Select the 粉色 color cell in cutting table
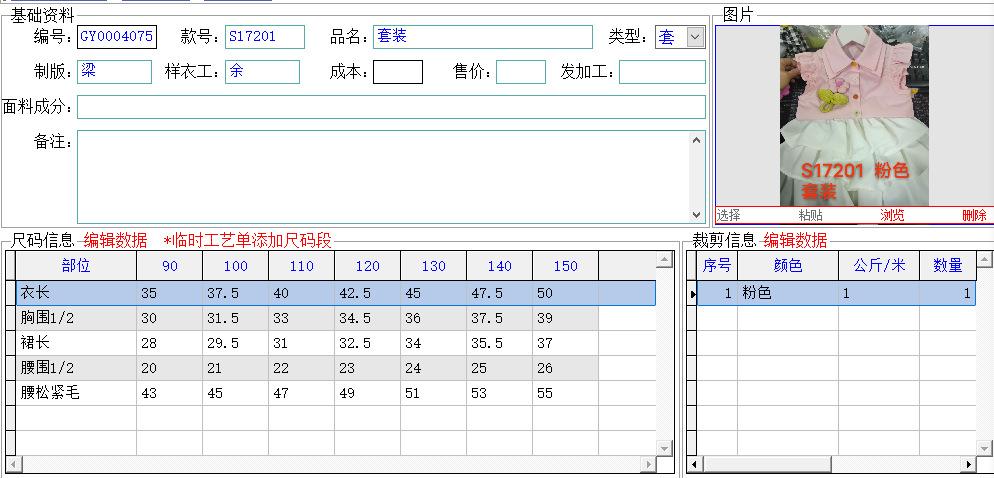Viewport: 994px width, 478px height. 787,294
